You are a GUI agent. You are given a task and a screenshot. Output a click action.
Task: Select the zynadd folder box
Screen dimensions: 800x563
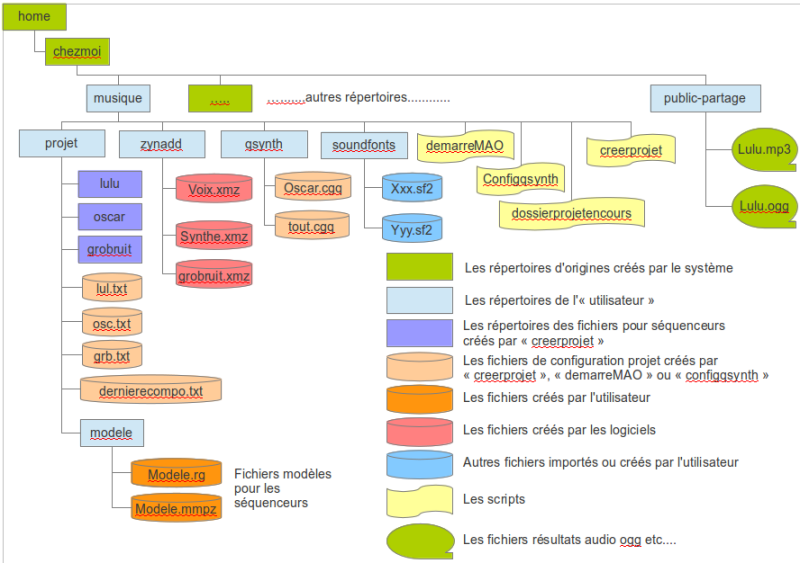(x=162, y=144)
